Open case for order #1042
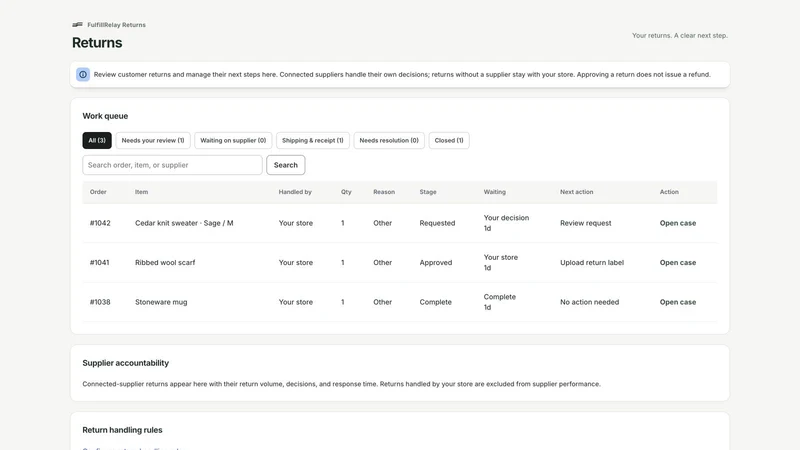This screenshot has height=450, width=800. (x=678, y=223)
